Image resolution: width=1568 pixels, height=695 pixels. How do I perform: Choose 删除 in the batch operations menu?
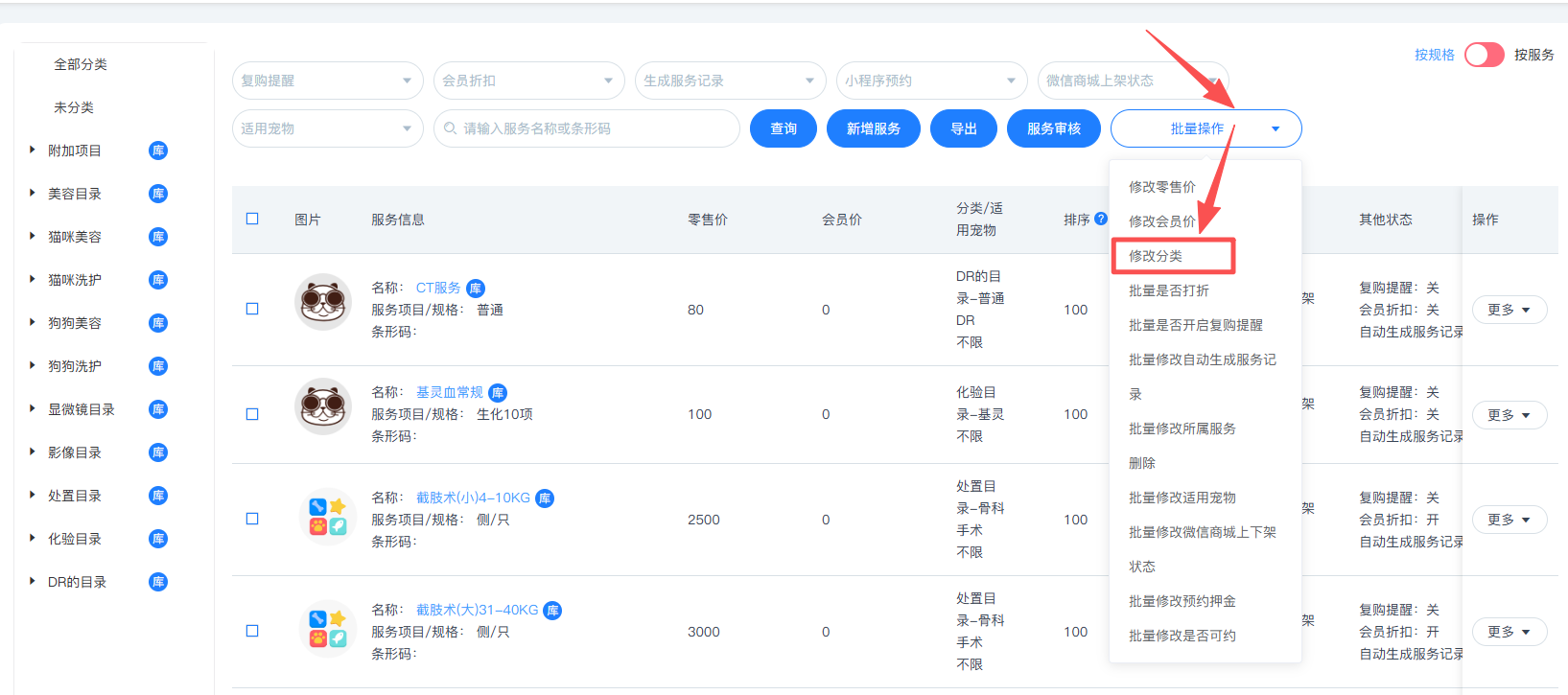point(1142,463)
